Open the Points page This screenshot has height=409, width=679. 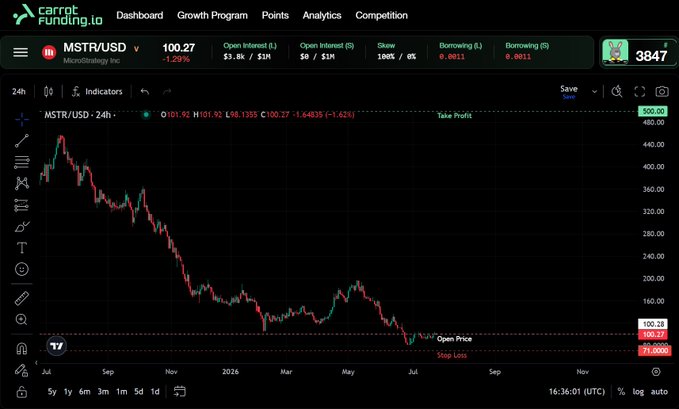275,15
